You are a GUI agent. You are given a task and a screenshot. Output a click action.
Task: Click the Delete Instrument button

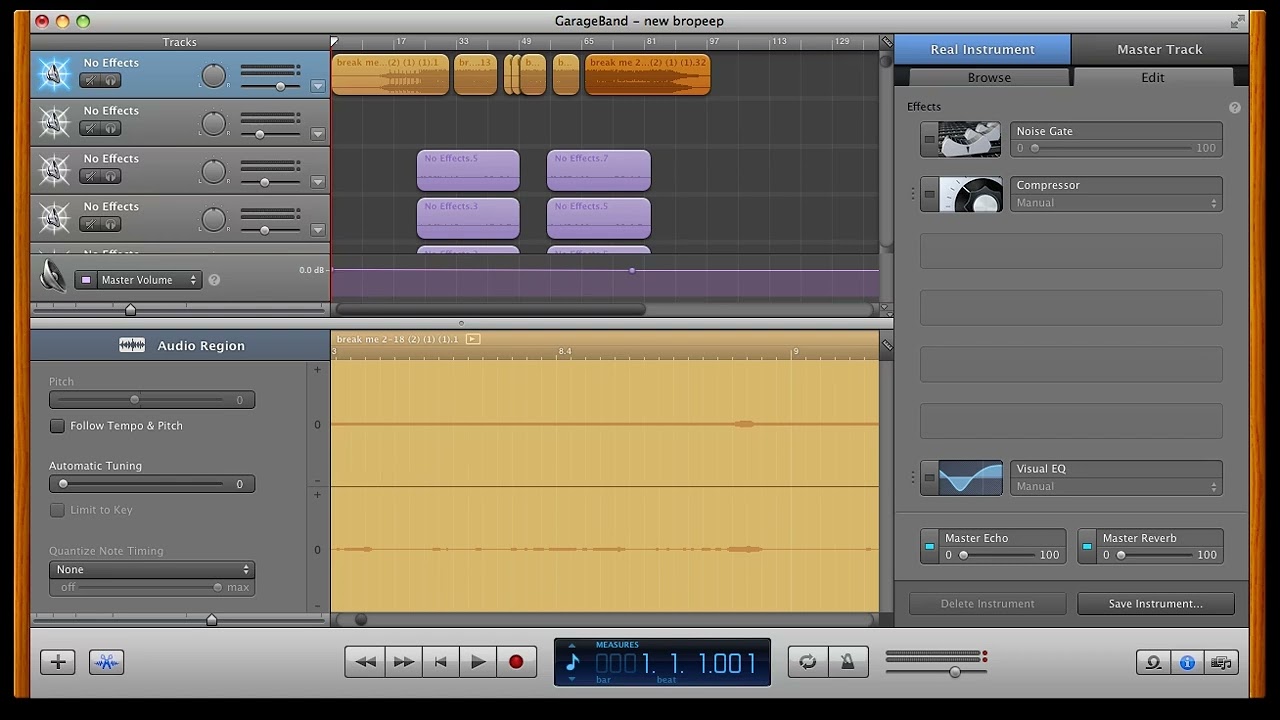tap(987, 604)
